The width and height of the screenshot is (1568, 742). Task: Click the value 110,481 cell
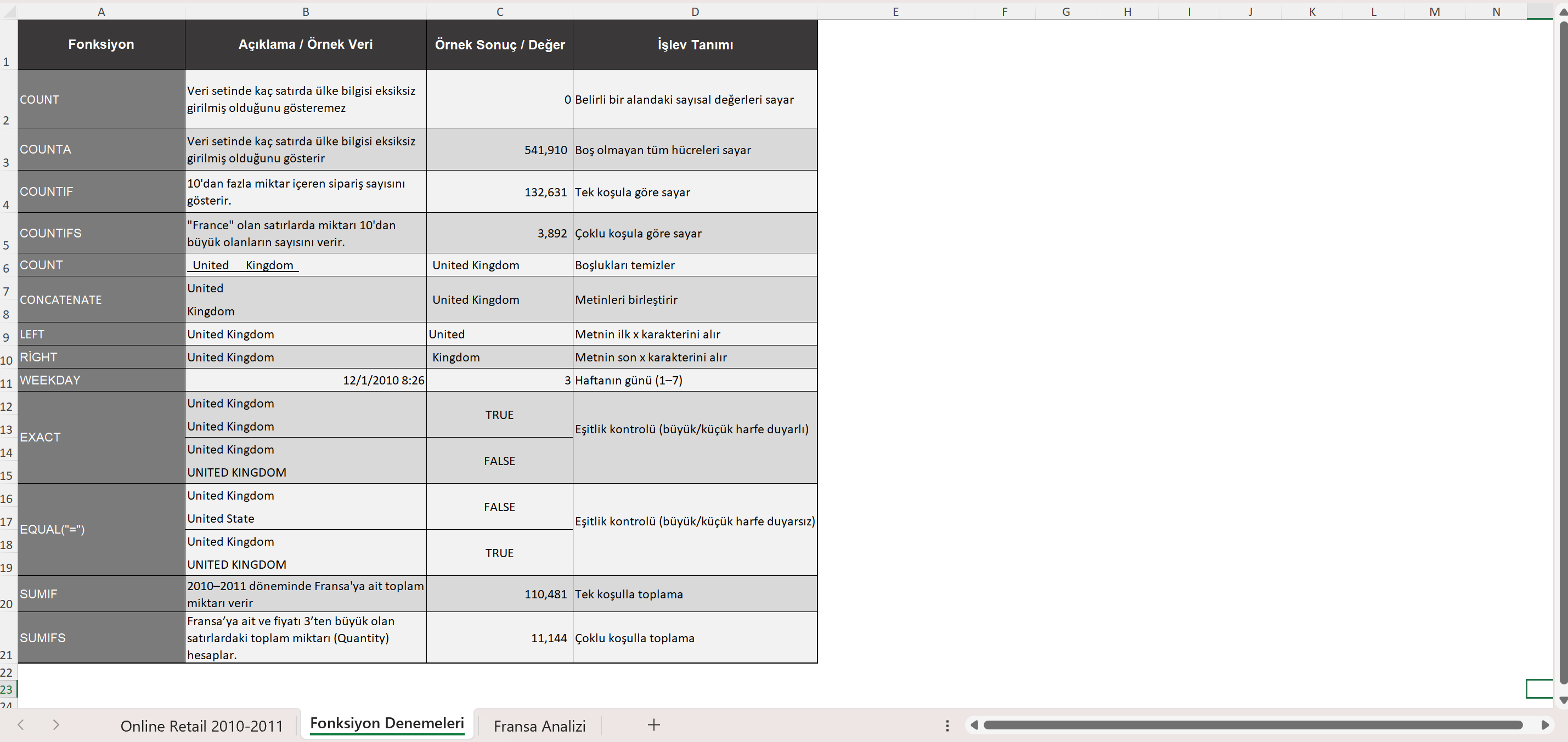coord(500,594)
